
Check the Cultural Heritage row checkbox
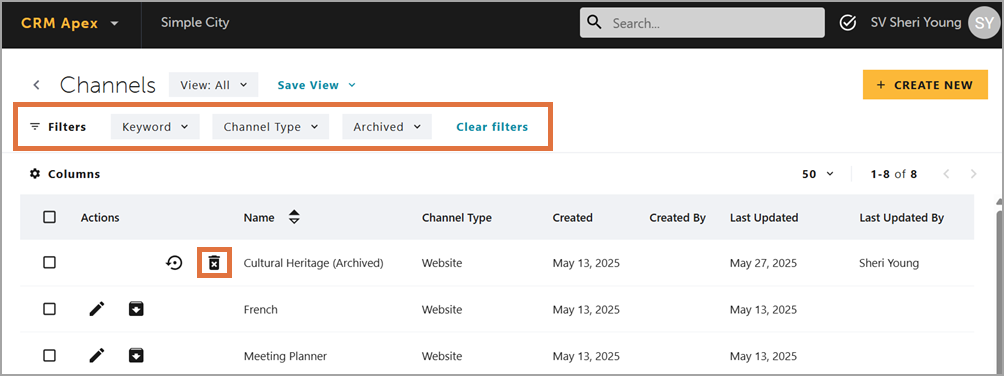49,263
